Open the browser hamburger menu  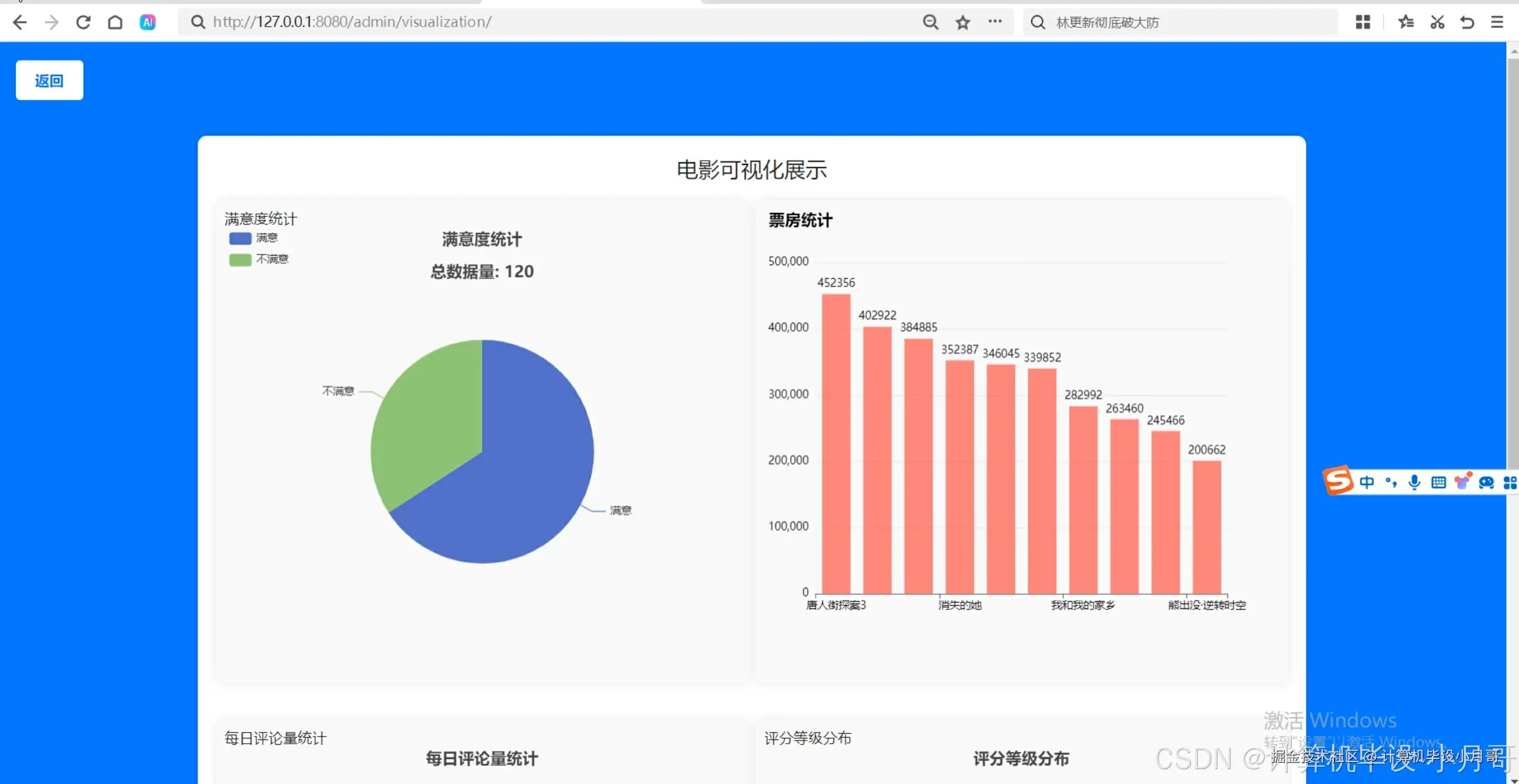[x=1498, y=22]
